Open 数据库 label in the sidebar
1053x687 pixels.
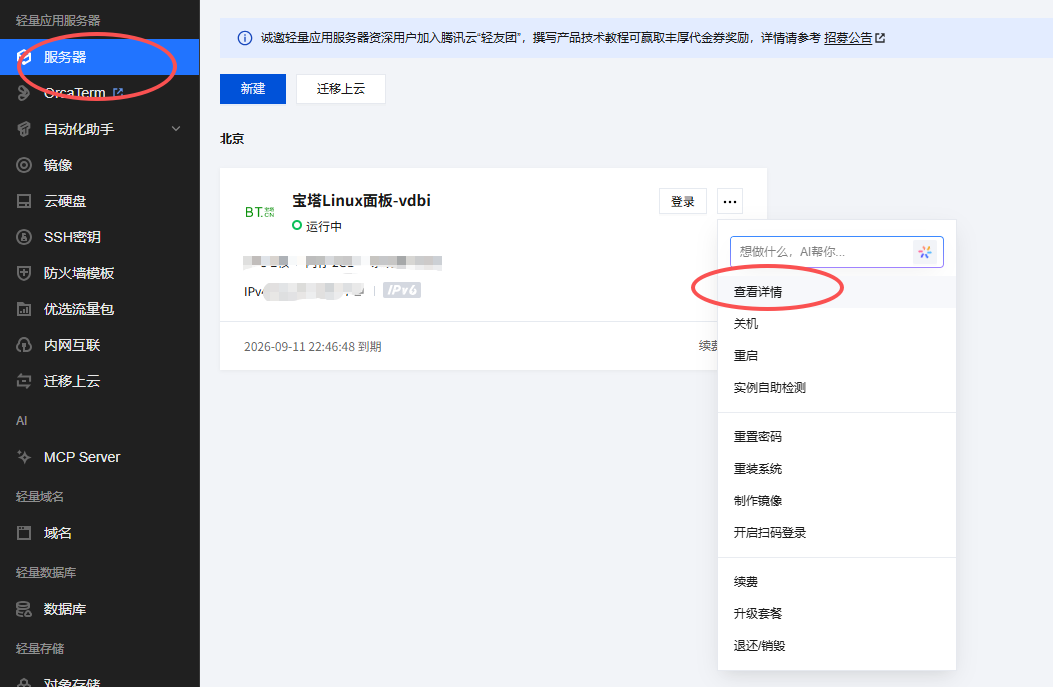click(x=65, y=609)
